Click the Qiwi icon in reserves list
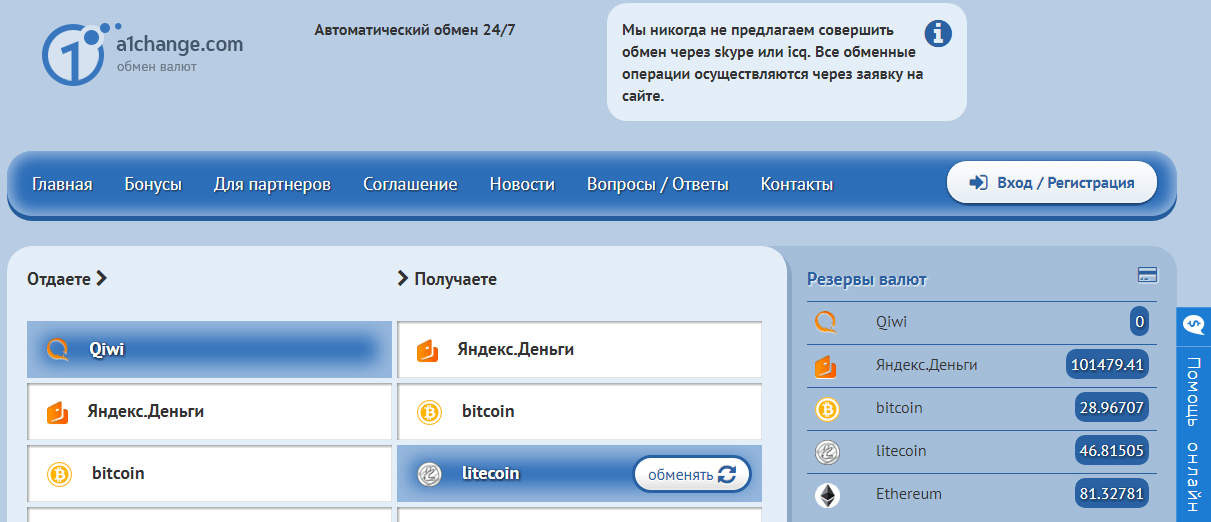Screen dimensions: 1211x522 (826, 322)
